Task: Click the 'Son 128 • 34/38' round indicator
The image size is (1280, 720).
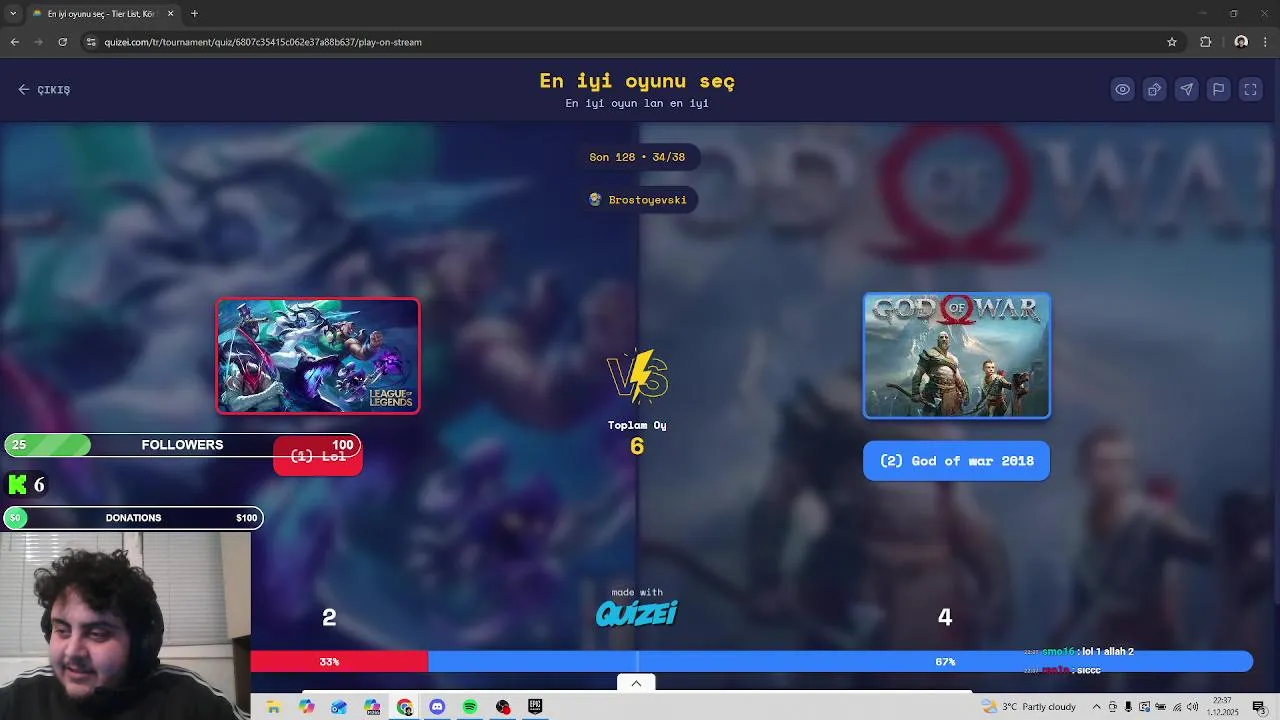Action: 637,157
